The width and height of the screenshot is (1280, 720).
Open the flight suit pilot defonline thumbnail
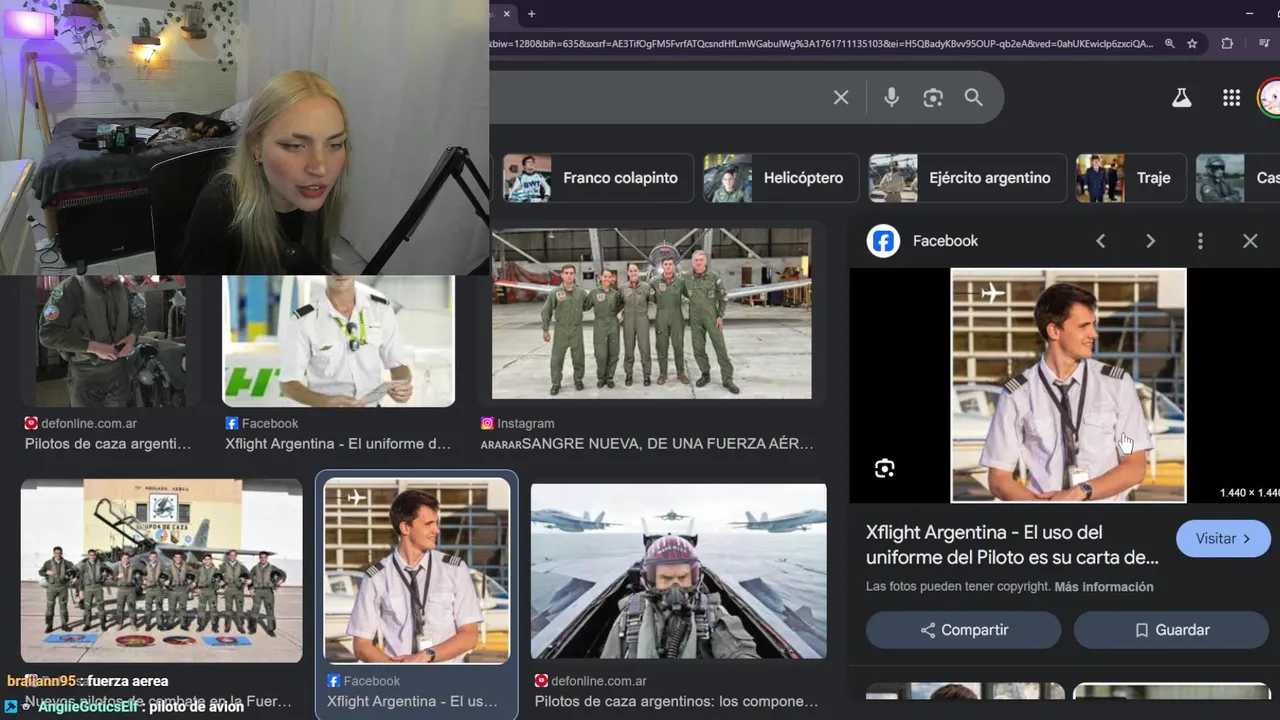point(111,340)
